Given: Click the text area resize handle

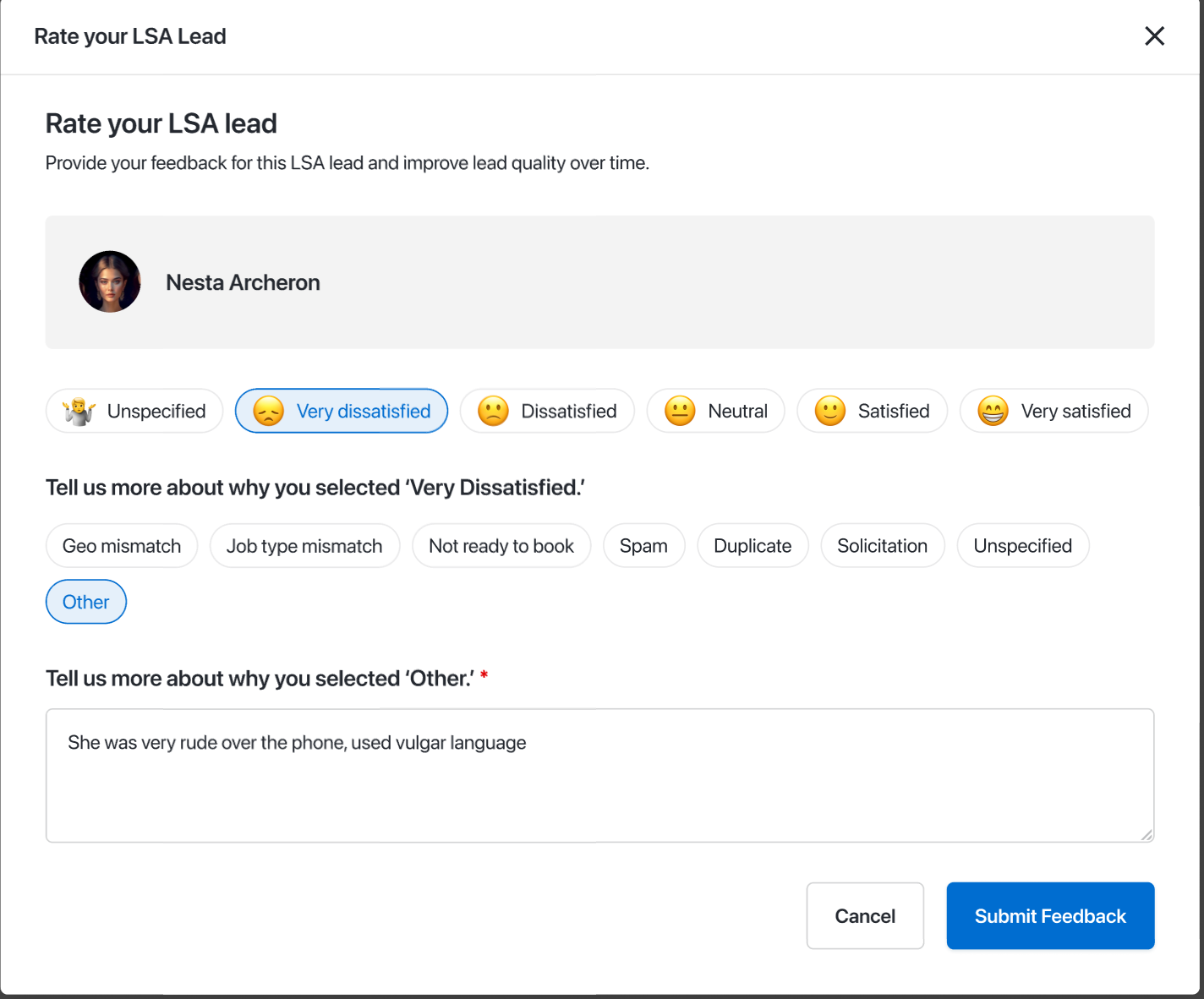Looking at the screenshot, I should tap(1146, 835).
